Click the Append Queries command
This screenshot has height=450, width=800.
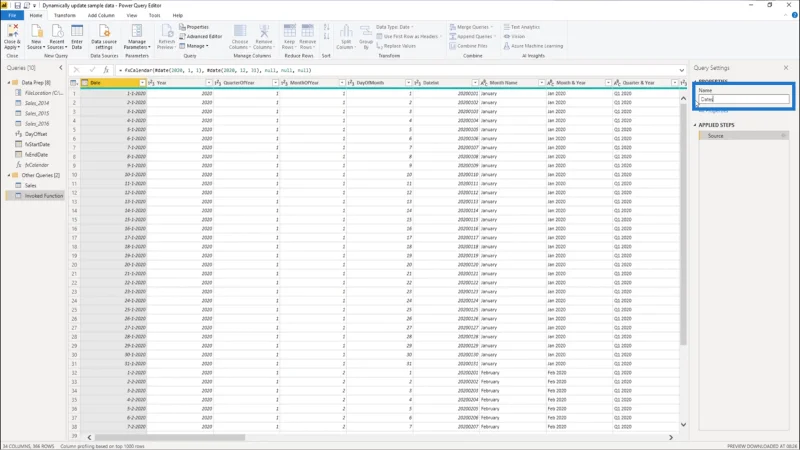point(471,36)
